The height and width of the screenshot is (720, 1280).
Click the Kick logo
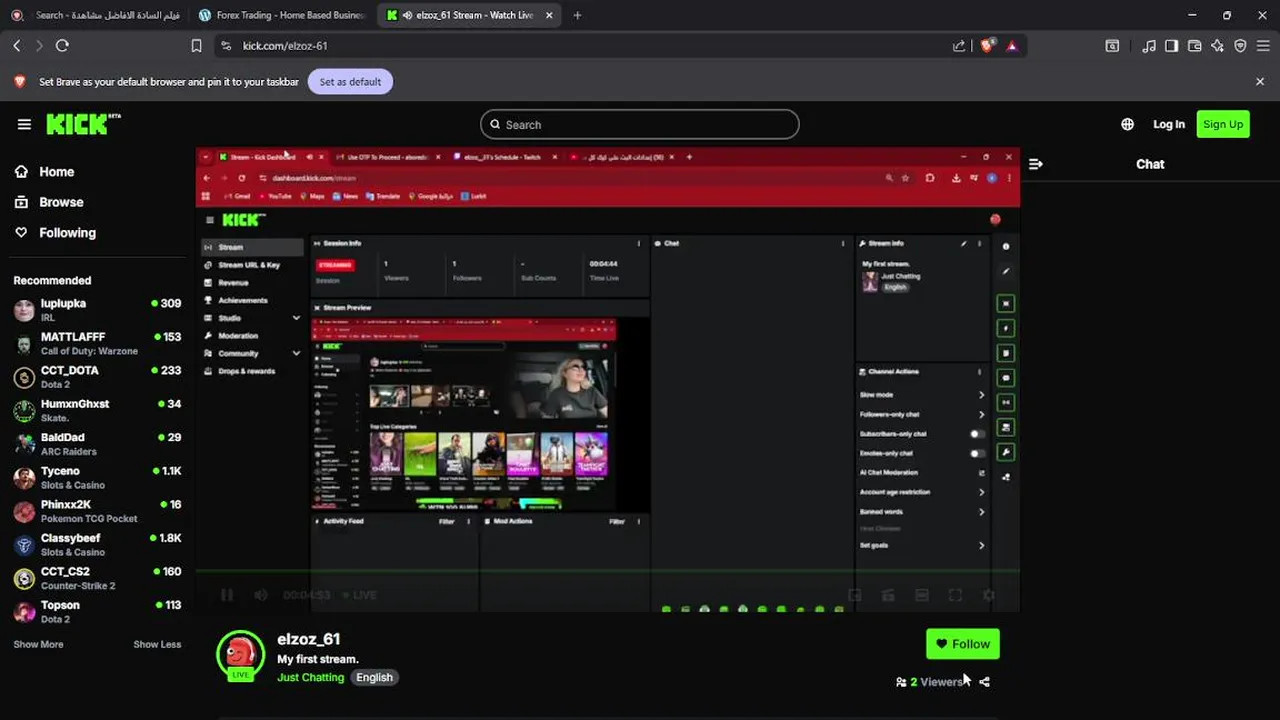click(83, 124)
